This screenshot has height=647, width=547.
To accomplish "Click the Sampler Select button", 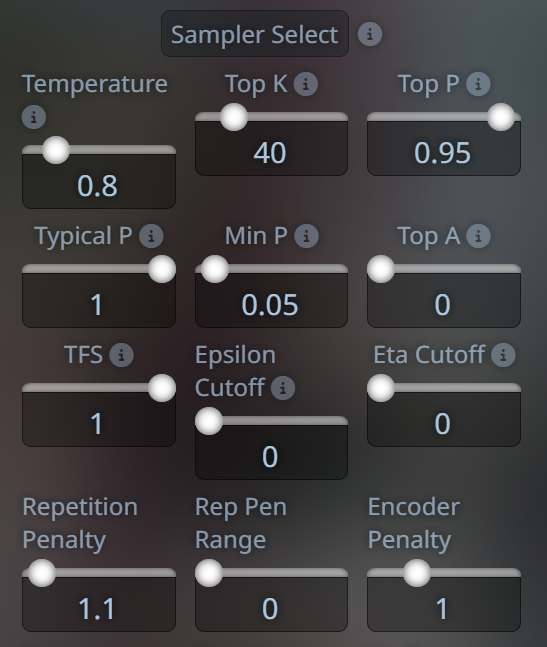I will (x=255, y=34).
